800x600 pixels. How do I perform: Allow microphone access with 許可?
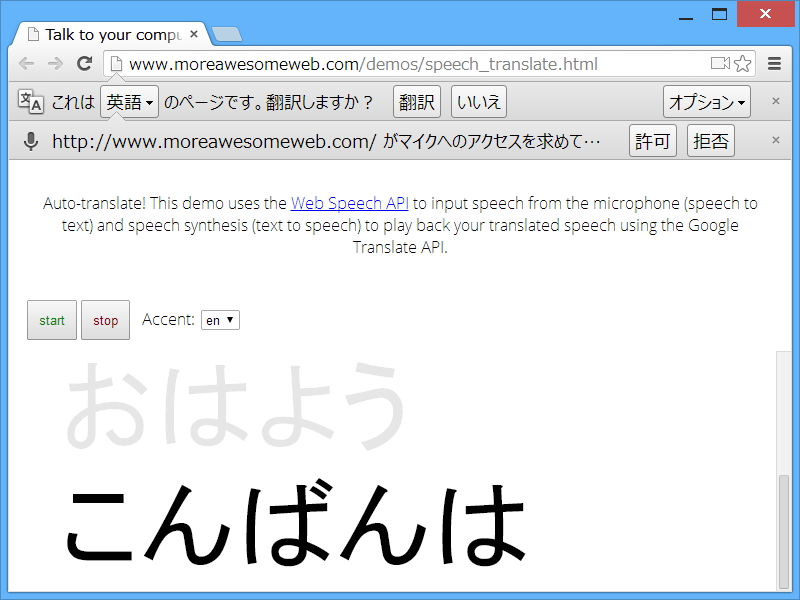(x=652, y=141)
